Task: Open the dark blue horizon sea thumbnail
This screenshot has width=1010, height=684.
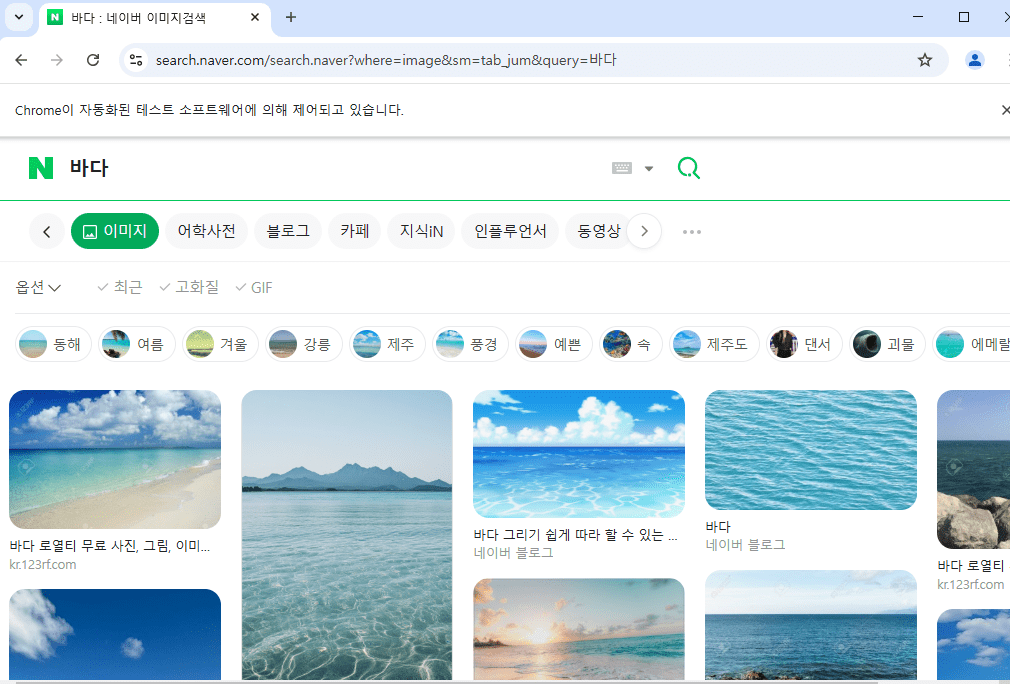Action: click(x=810, y=625)
